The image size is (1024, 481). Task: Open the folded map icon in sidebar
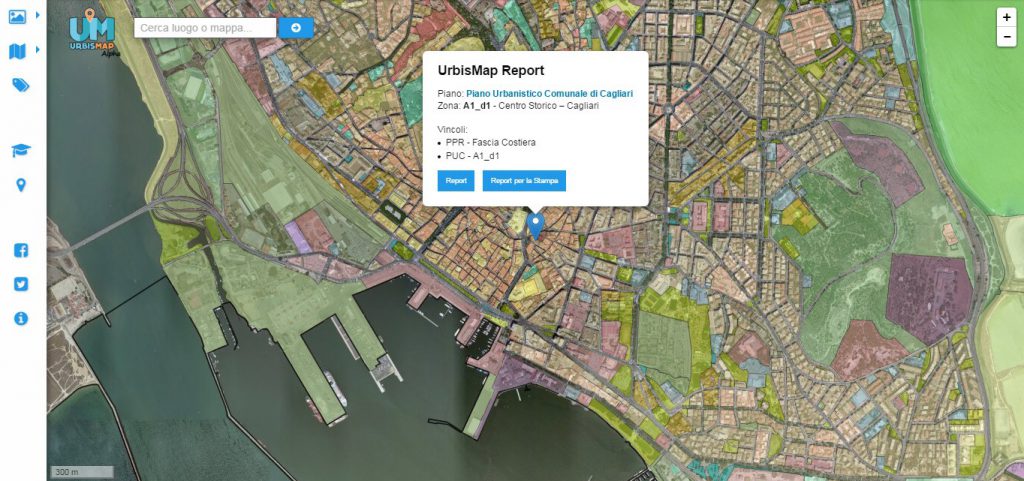[17, 51]
